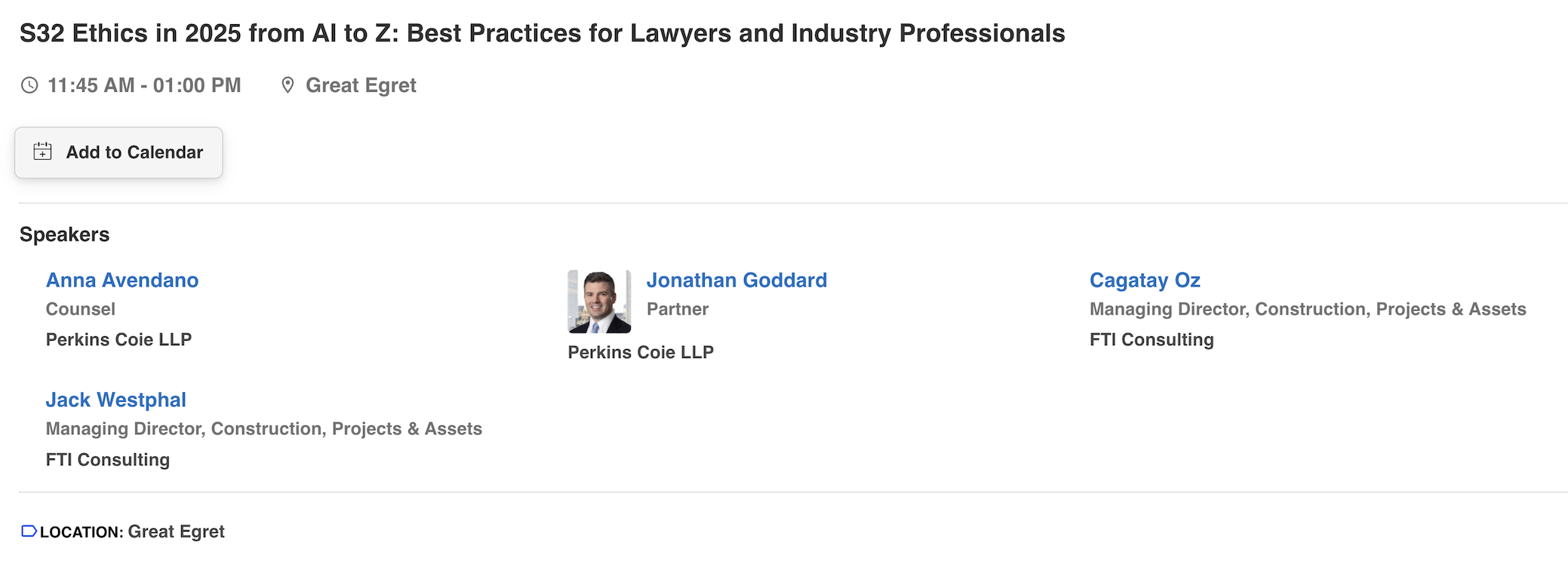
Task: Click the 11:45 AM - 01:00 PM time text
Action: 144,85
